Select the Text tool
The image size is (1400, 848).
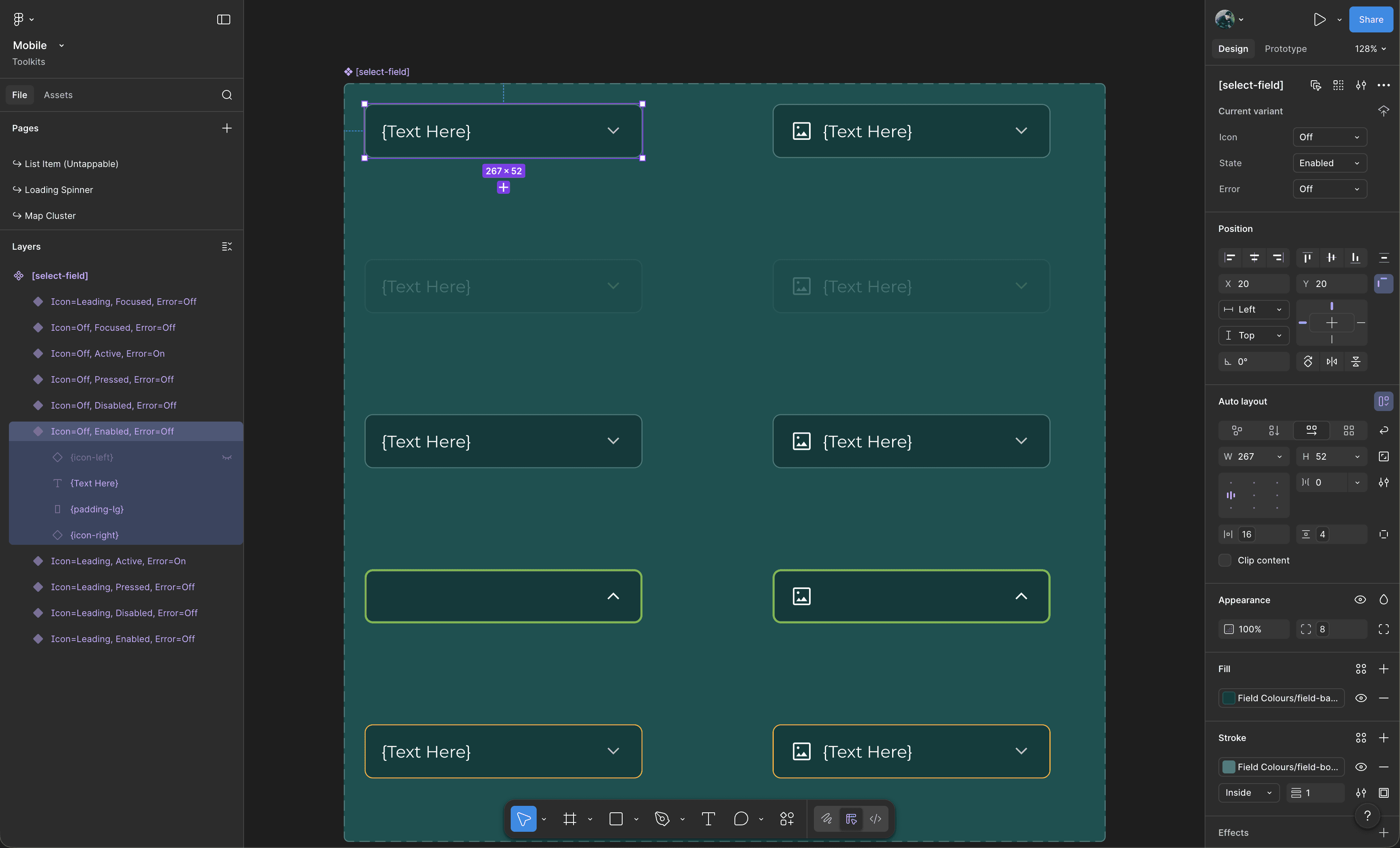tap(708, 819)
